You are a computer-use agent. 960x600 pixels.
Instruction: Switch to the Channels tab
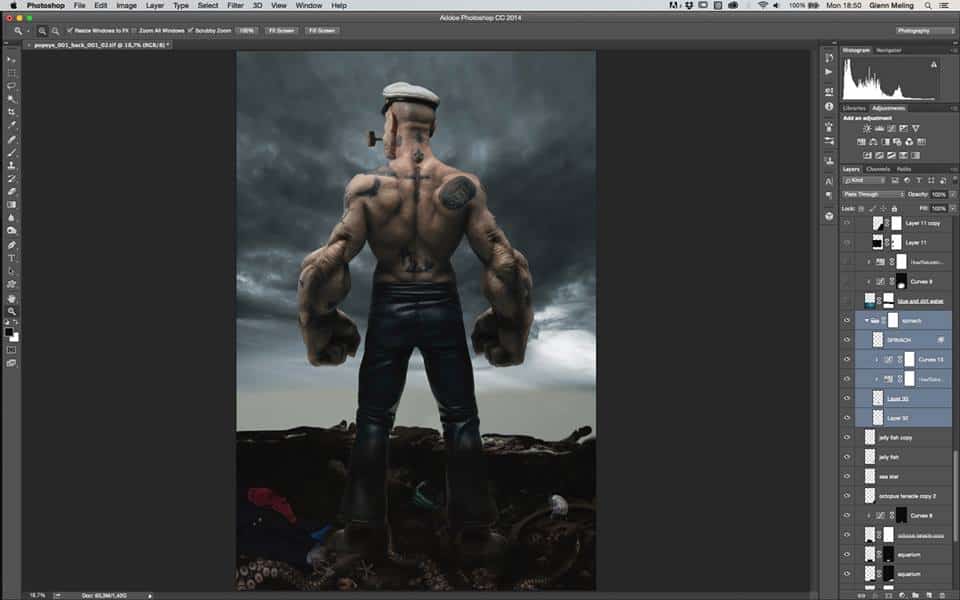tap(877, 169)
